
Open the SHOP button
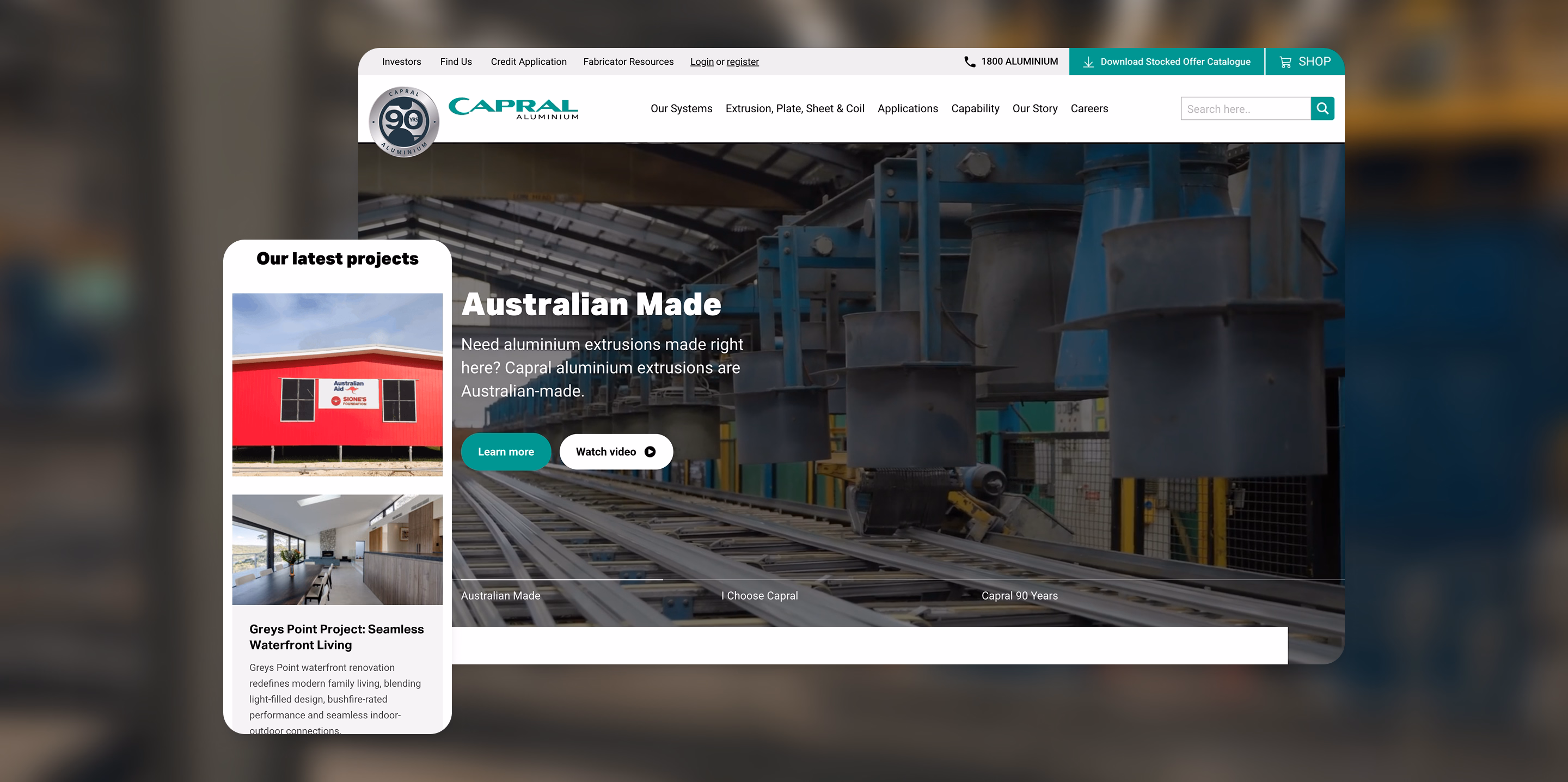coord(1304,62)
